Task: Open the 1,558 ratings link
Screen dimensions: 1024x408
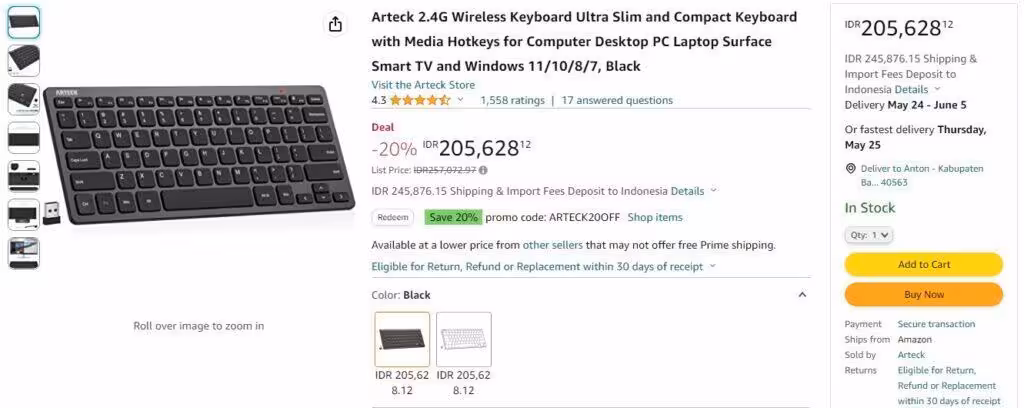Action: point(512,101)
